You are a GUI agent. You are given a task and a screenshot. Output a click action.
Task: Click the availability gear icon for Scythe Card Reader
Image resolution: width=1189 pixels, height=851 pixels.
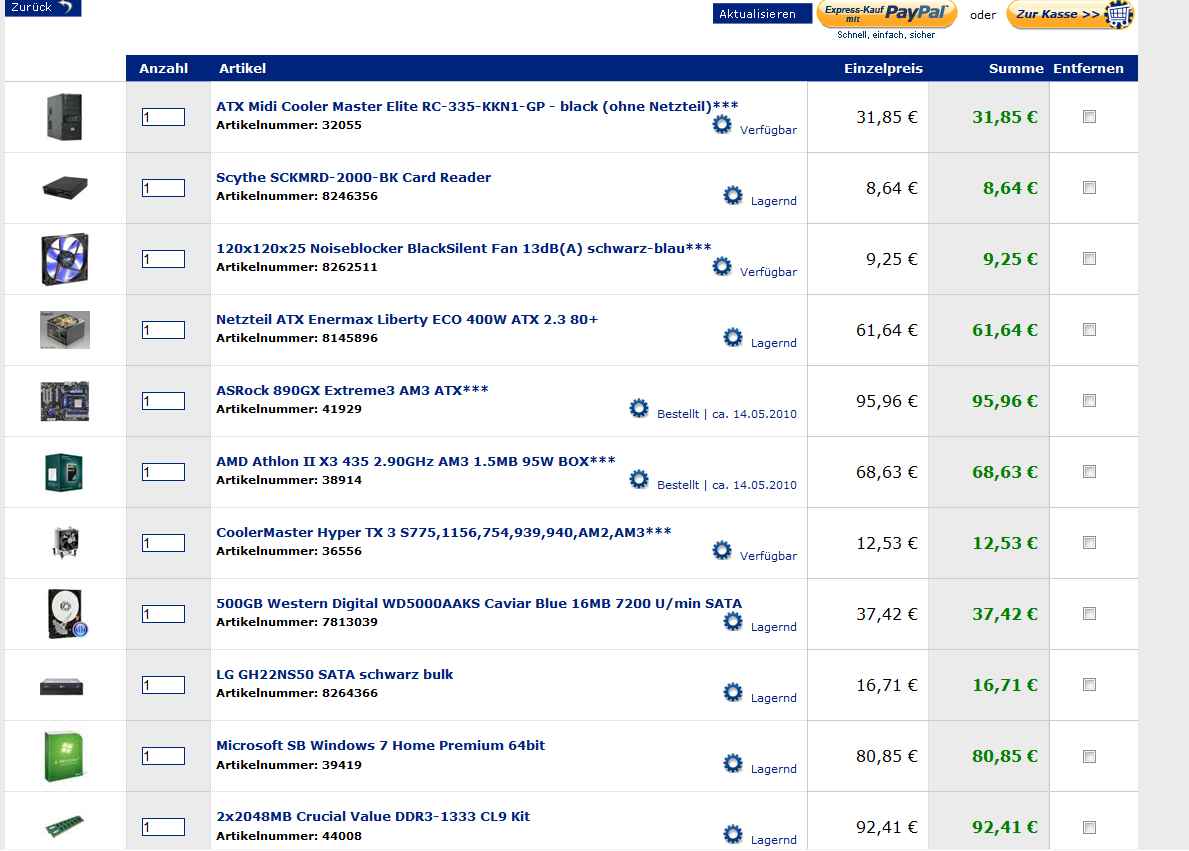pos(733,196)
